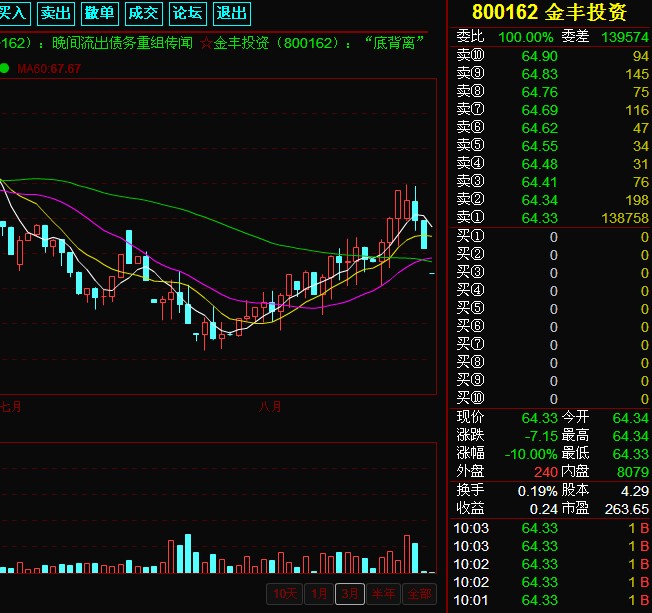
Task: Select the 买⑤ buy level row
Action: tap(552, 309)
